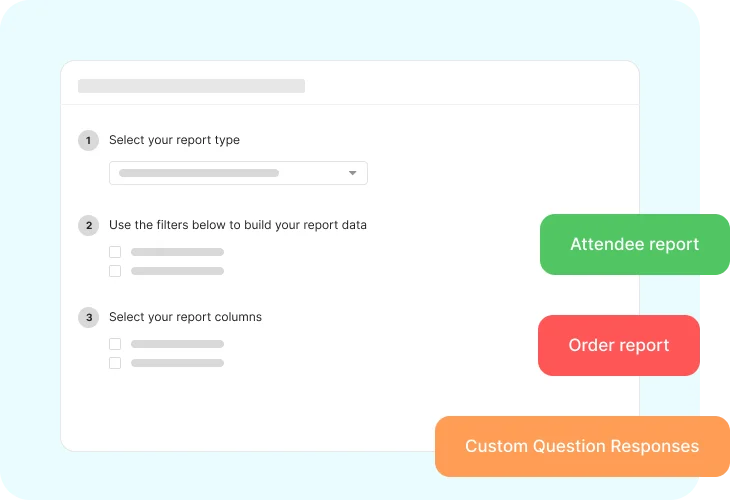Image resolution: width=730 pixels, height=500 pixels.
Task: Click the "Select your report type" label
Action: (x=174, y=140)
